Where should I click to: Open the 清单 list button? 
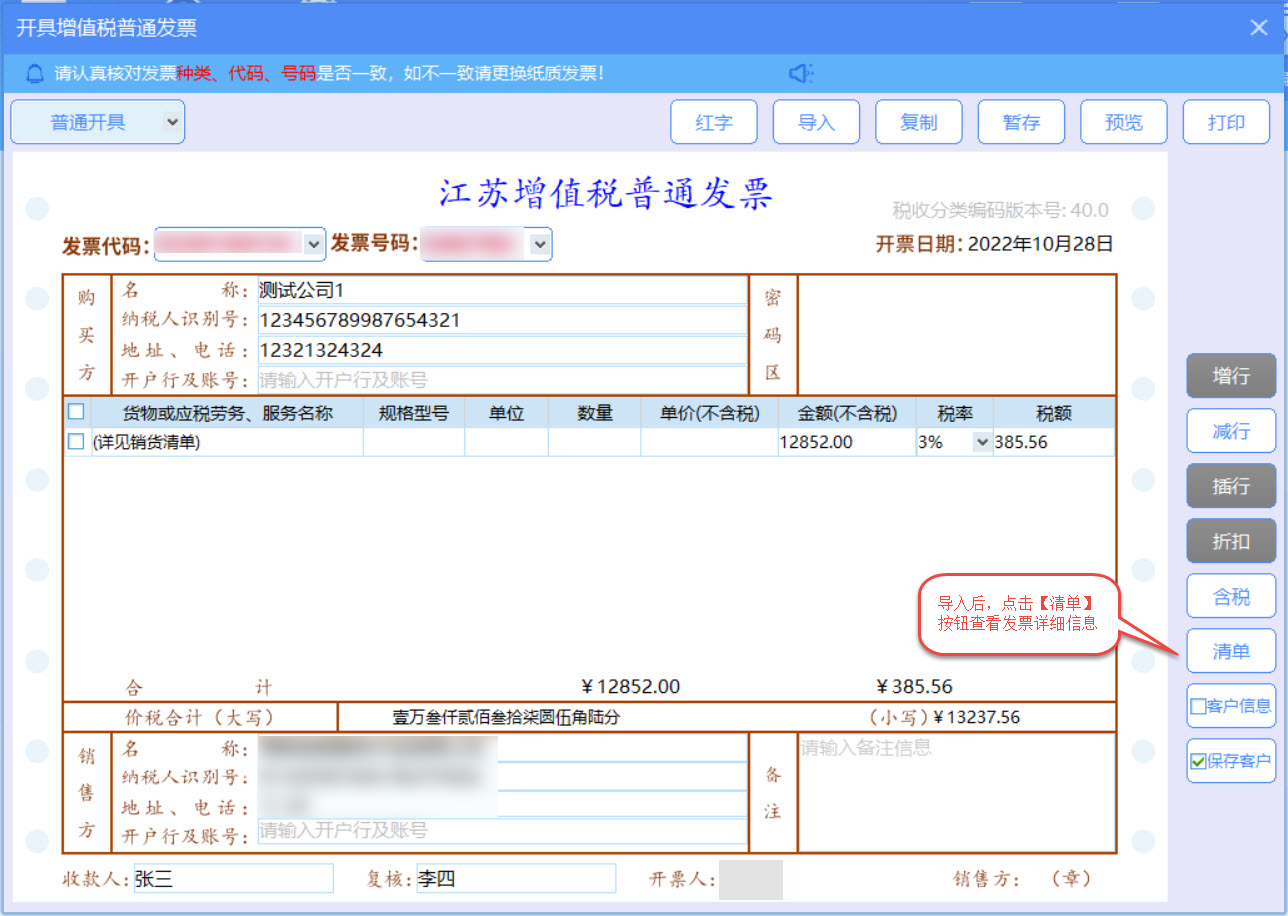pyautogui.click(x=1231, y=651)
